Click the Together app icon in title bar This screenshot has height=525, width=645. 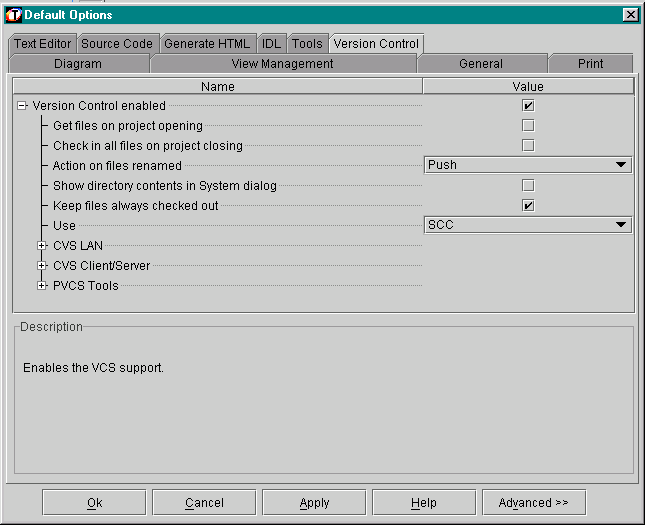[13, 15]
